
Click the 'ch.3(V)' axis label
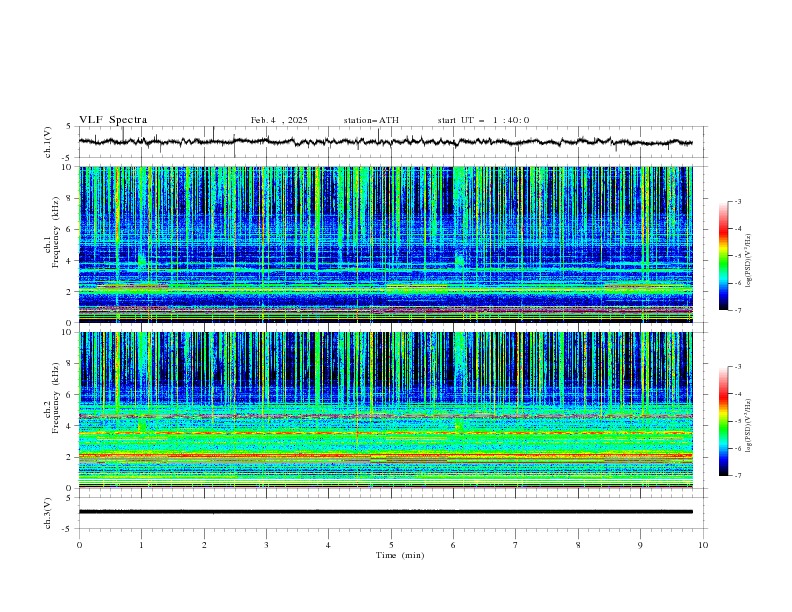click(48, 513)
